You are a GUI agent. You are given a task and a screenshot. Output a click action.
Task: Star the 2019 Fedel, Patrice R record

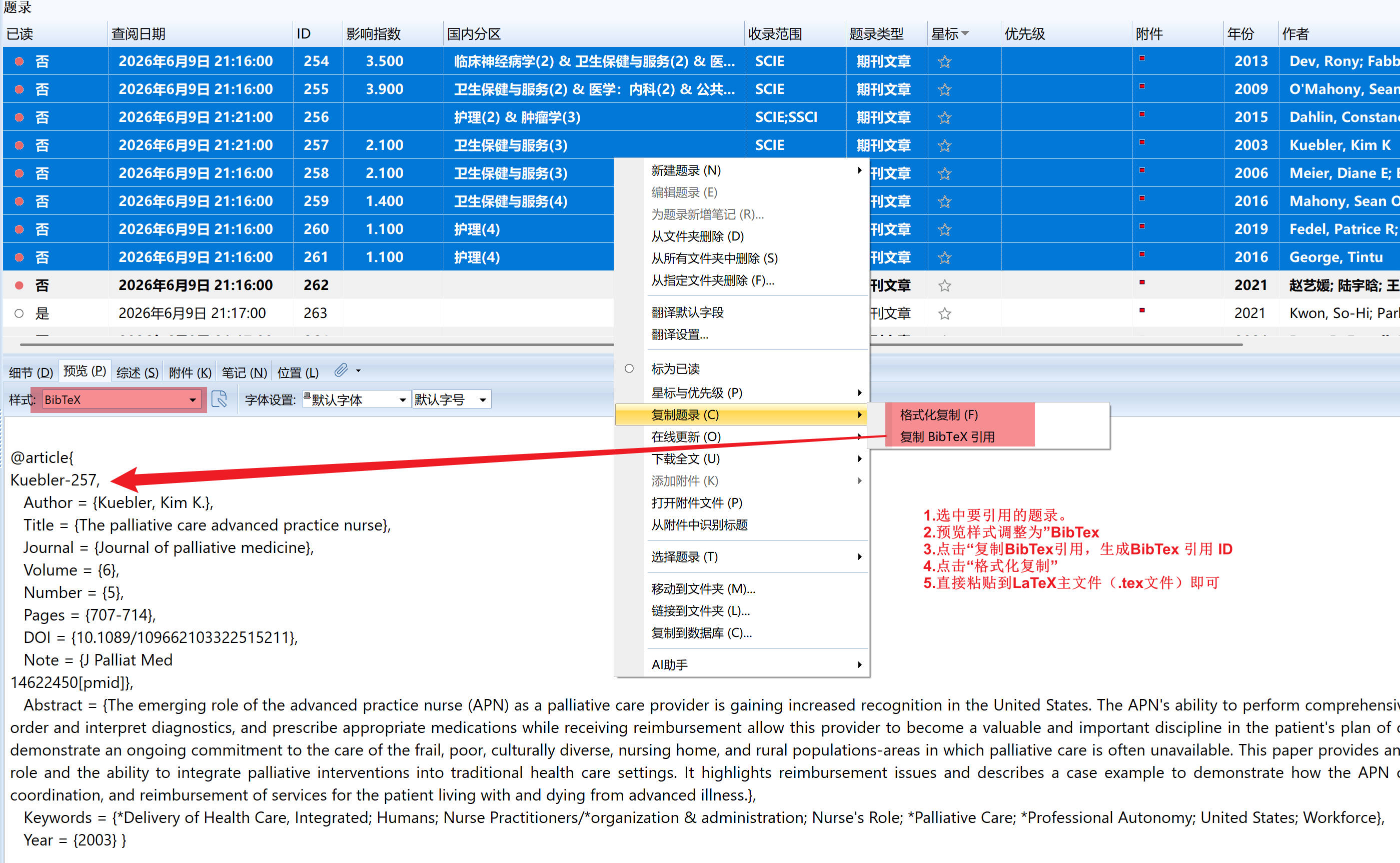[x=944, y=229]
